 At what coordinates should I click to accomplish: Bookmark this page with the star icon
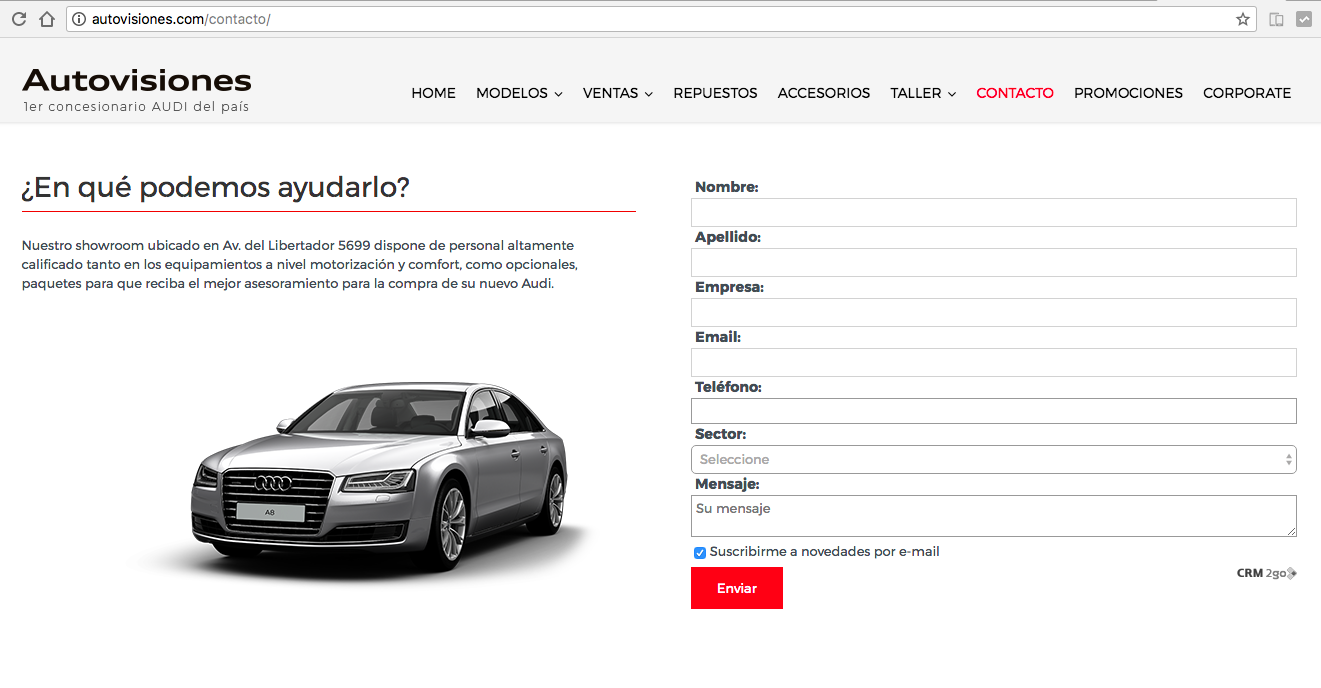[1243, 19]
